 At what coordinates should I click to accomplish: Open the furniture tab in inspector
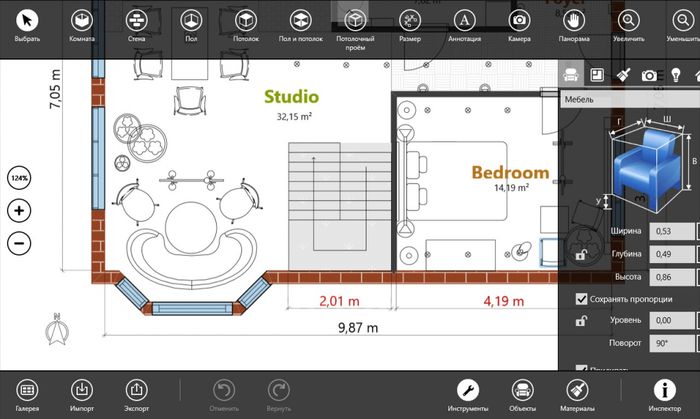click(570, 75)
